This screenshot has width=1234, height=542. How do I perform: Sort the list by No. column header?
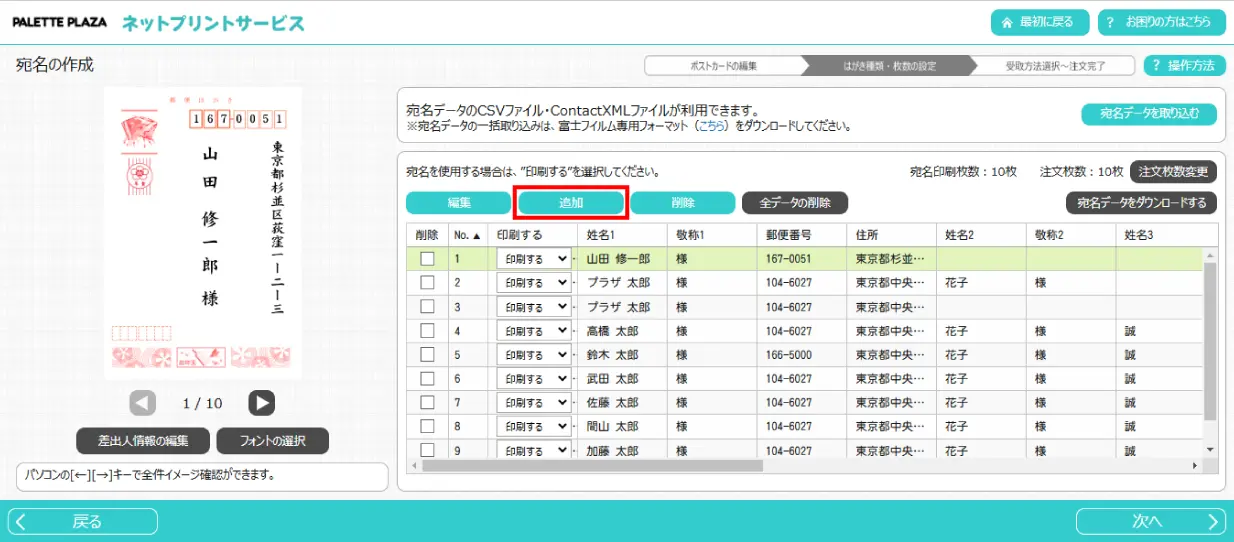tap(466, 235)
